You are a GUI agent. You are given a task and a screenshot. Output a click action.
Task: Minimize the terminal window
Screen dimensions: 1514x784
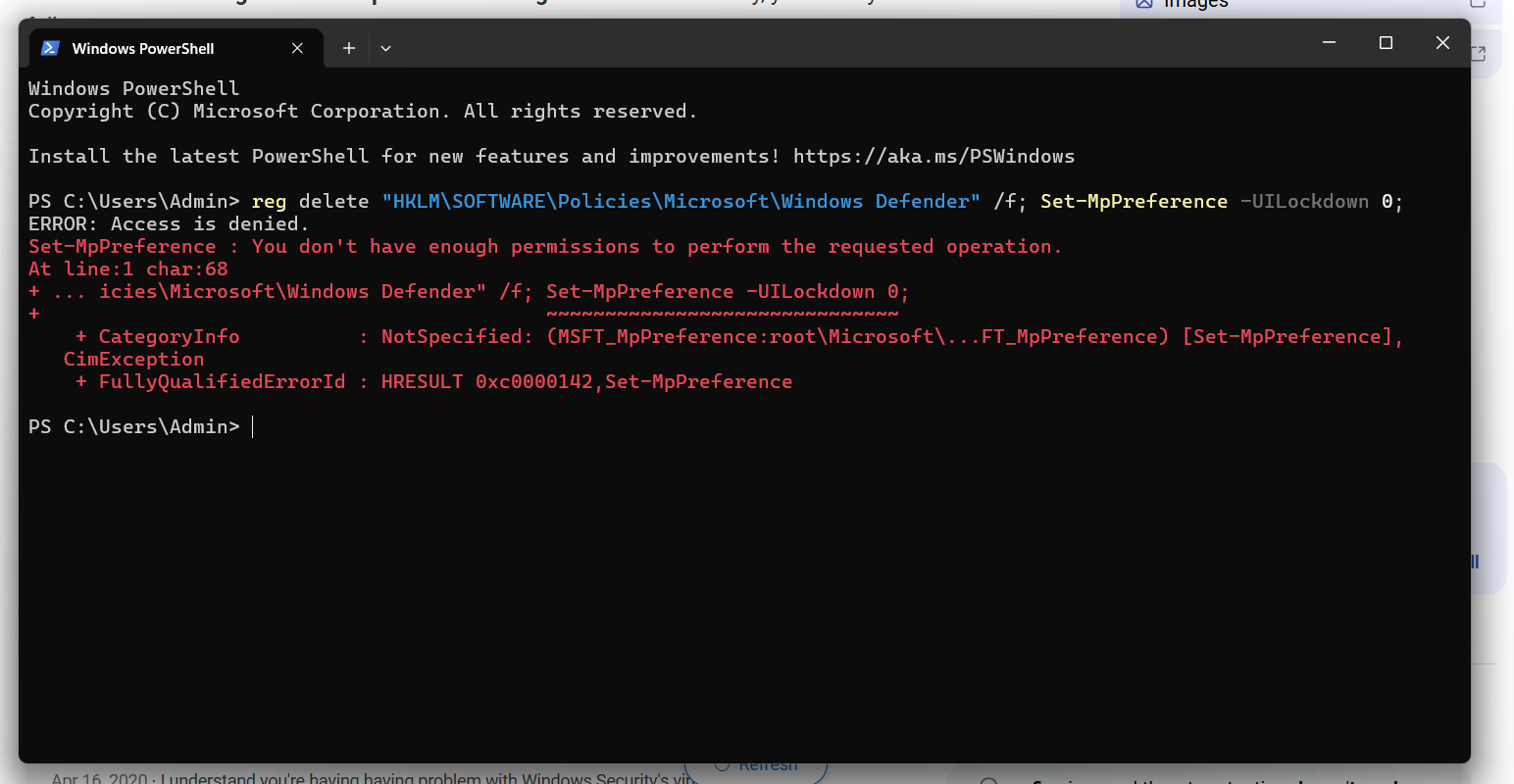coord(1329,42)
